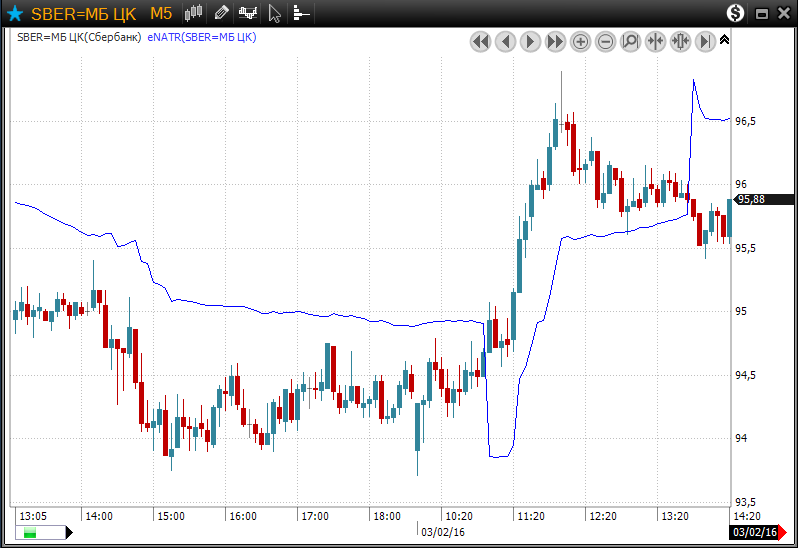
Task: Open the indicators chart icon
Action: [x=248, y=14]
